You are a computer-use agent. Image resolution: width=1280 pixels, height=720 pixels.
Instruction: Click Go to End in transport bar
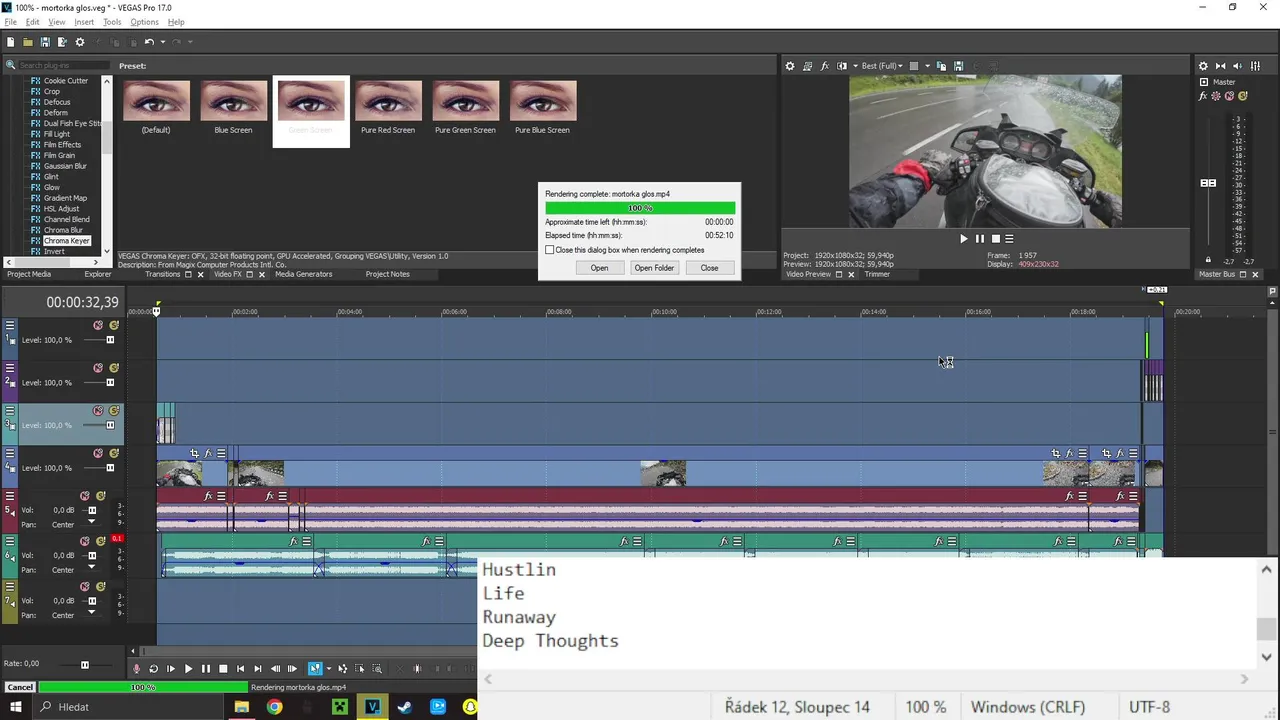pyautogui.click(x=257, y=669)
